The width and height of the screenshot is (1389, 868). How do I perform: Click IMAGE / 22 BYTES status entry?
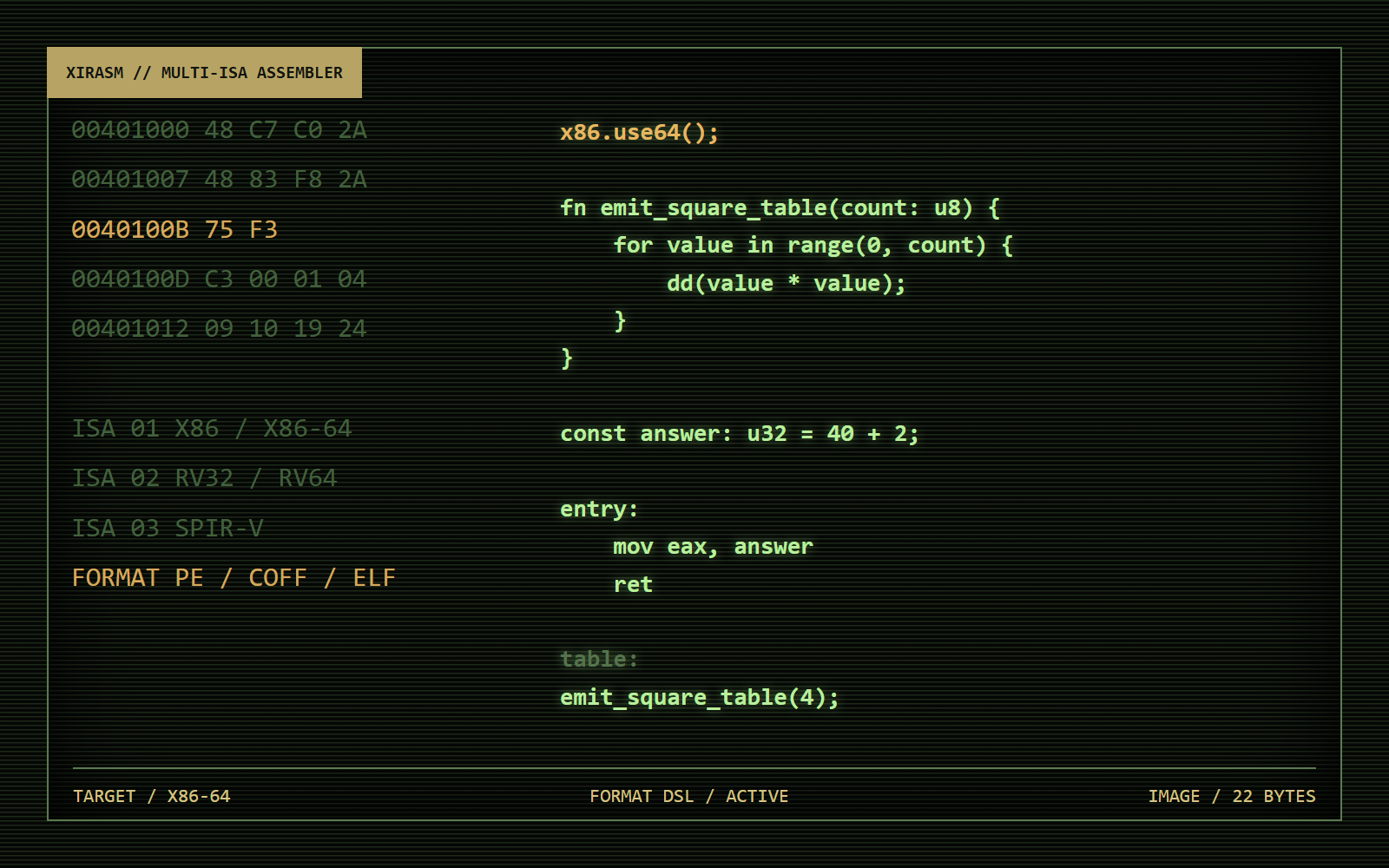tap(1232, 797)
